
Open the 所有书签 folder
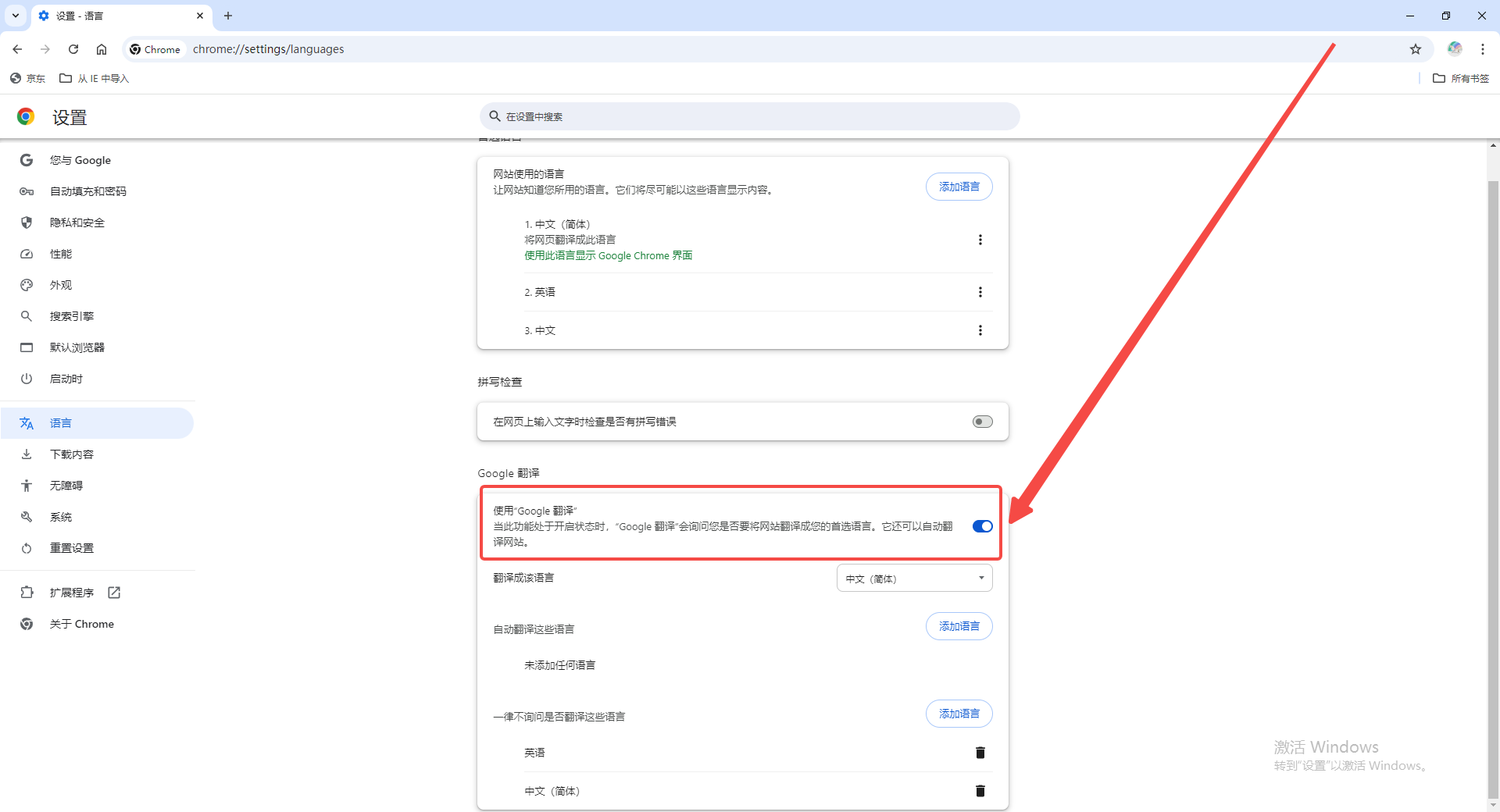click(x=1461, y=78)
